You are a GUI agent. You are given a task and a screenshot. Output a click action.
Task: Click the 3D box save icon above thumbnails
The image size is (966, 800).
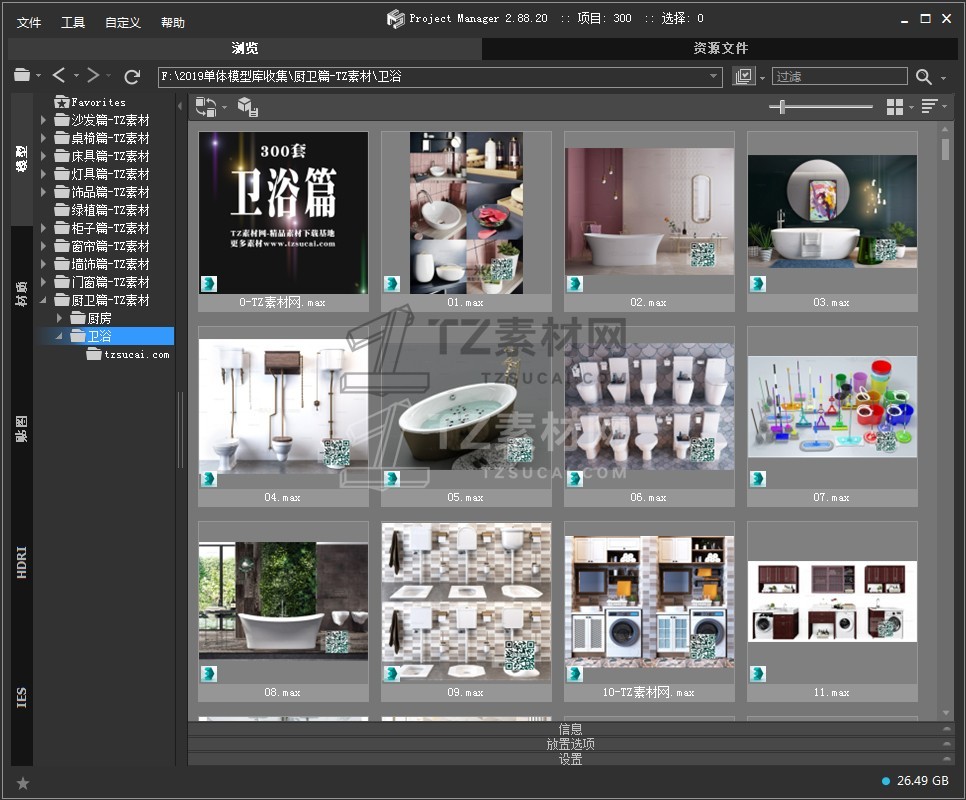coord(248,107)
